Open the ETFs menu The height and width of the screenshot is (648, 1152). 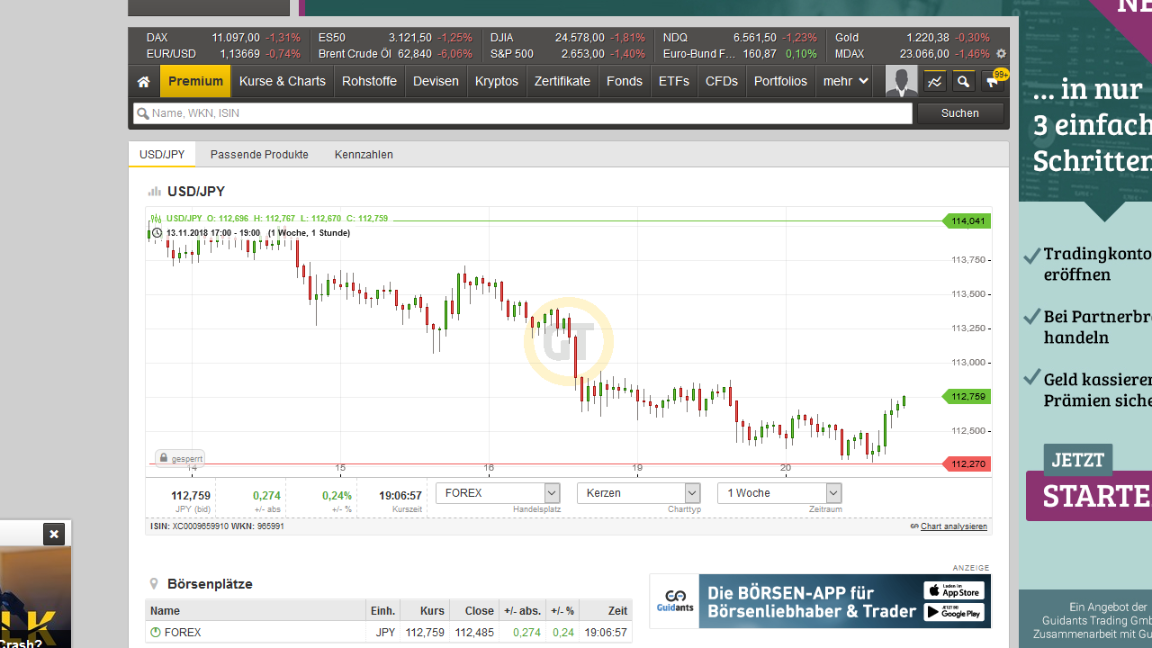point(674,82)
